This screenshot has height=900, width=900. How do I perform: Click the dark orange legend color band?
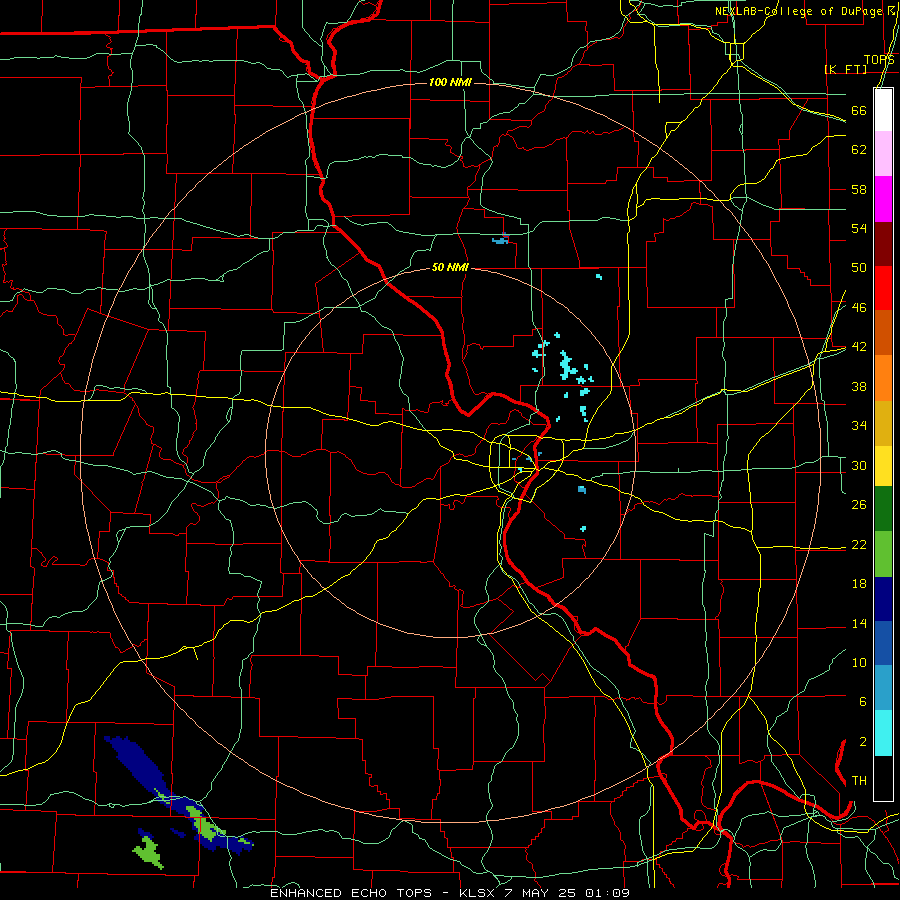point(883,332)
